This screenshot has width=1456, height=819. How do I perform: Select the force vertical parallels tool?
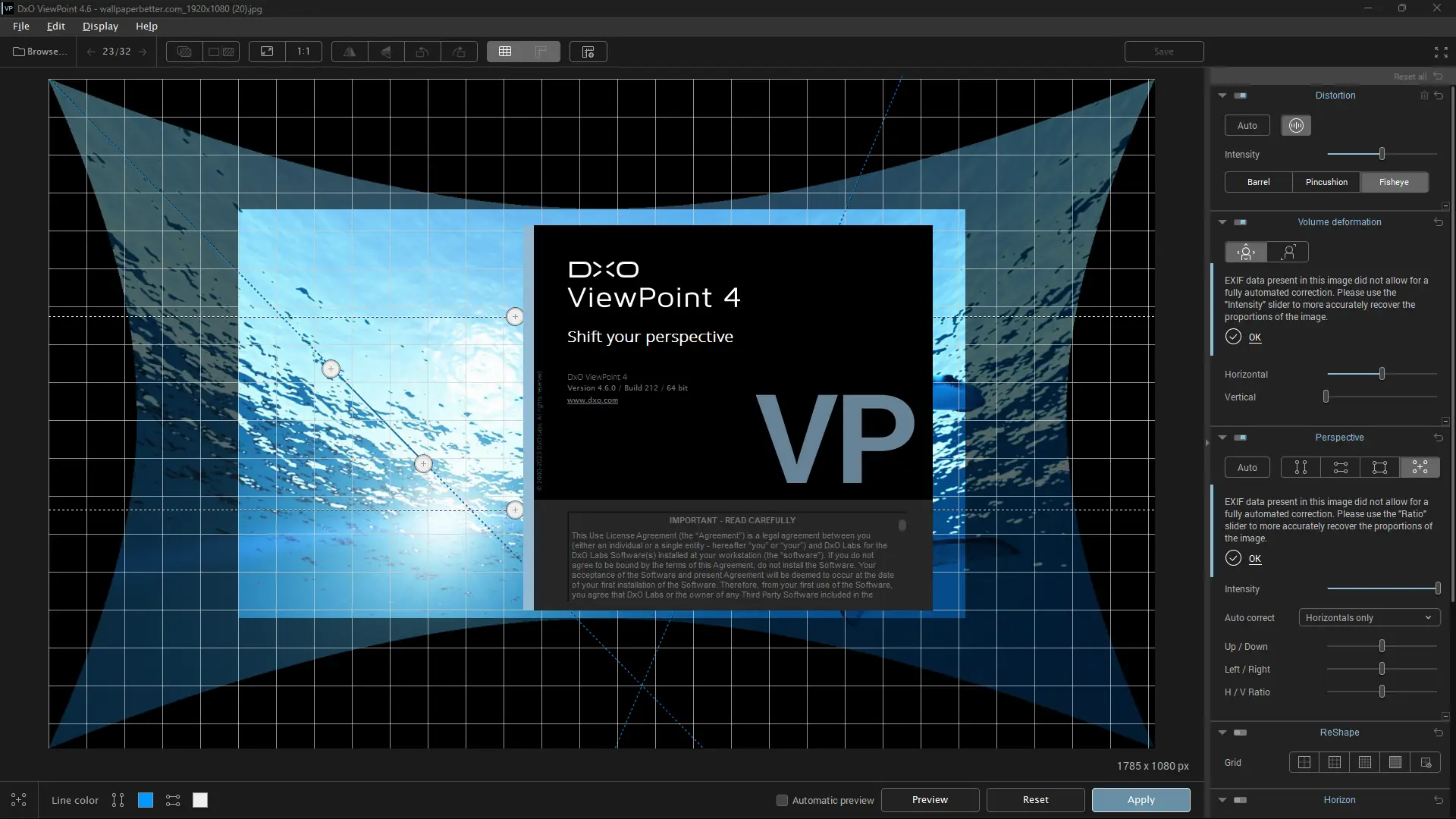point(1301,467)
